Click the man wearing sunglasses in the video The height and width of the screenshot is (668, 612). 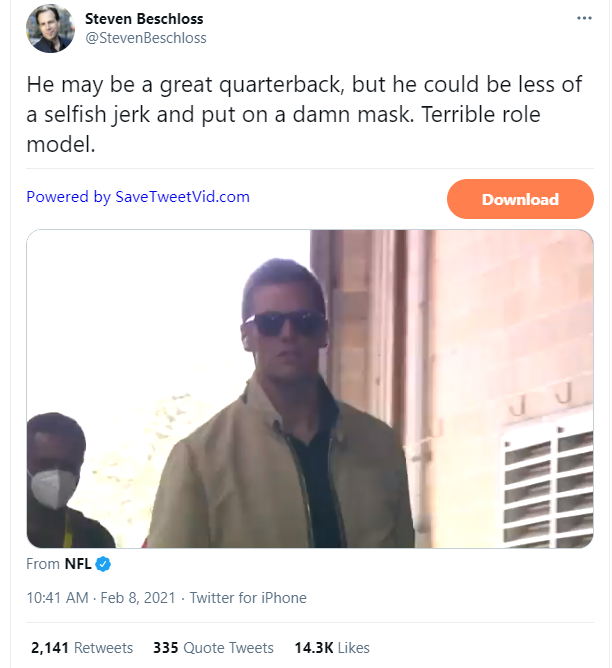click(285, 420)
